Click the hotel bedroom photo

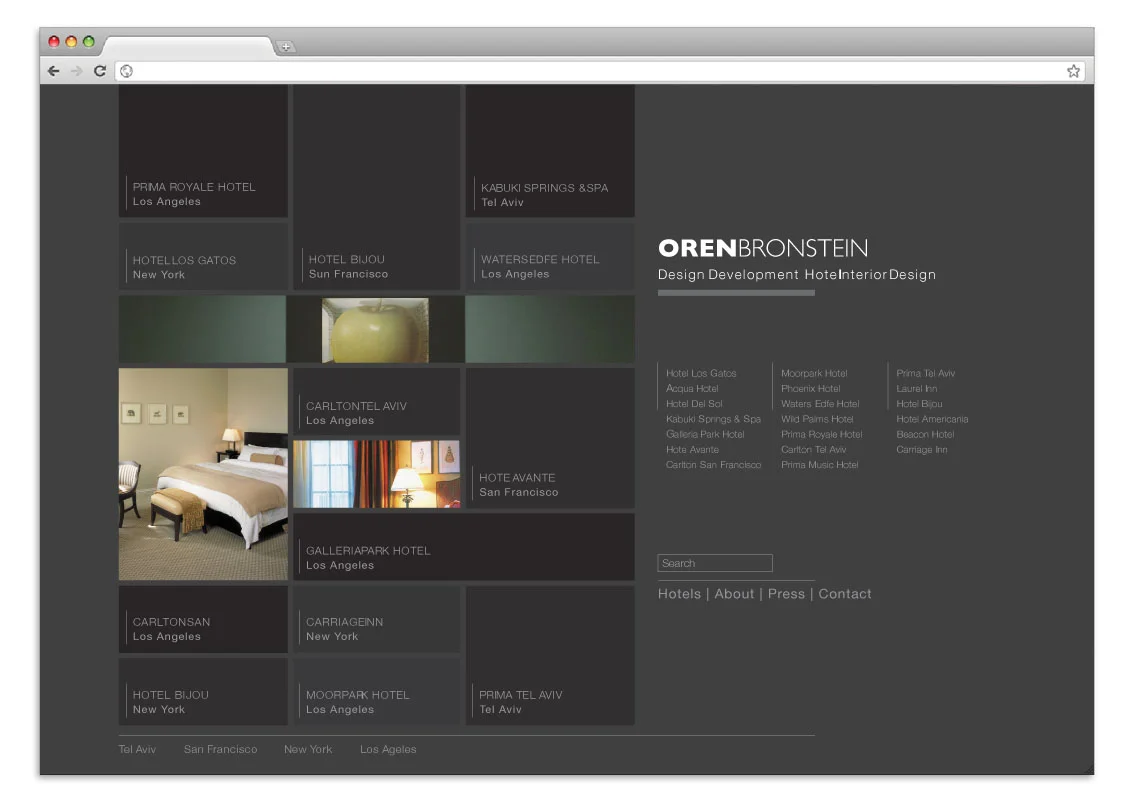(x=203, y=474)
